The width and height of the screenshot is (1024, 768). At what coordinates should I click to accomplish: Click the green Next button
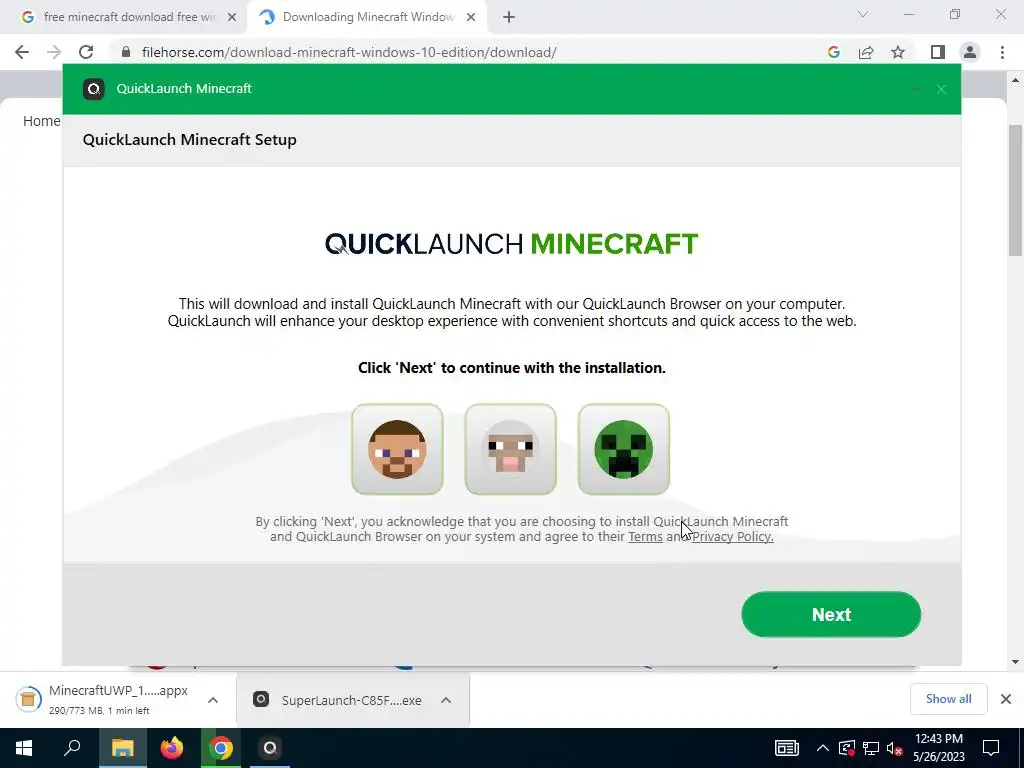coord(831,614)
